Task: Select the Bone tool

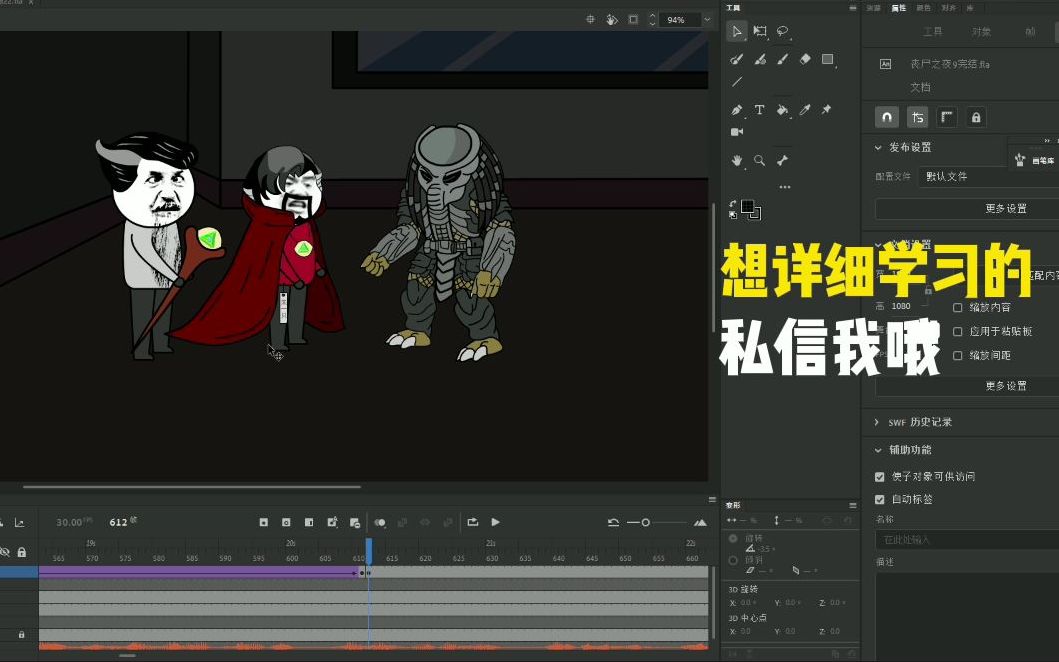Action: 783,160
